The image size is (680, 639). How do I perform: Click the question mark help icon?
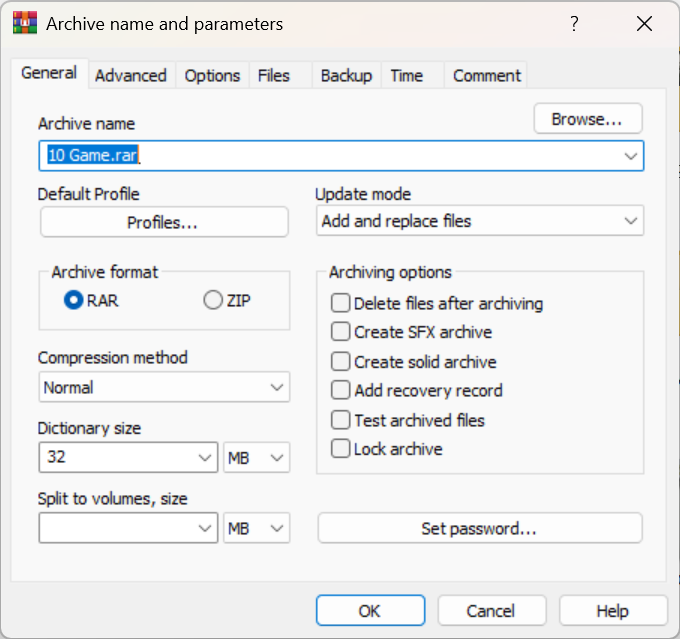click(574, 23)
